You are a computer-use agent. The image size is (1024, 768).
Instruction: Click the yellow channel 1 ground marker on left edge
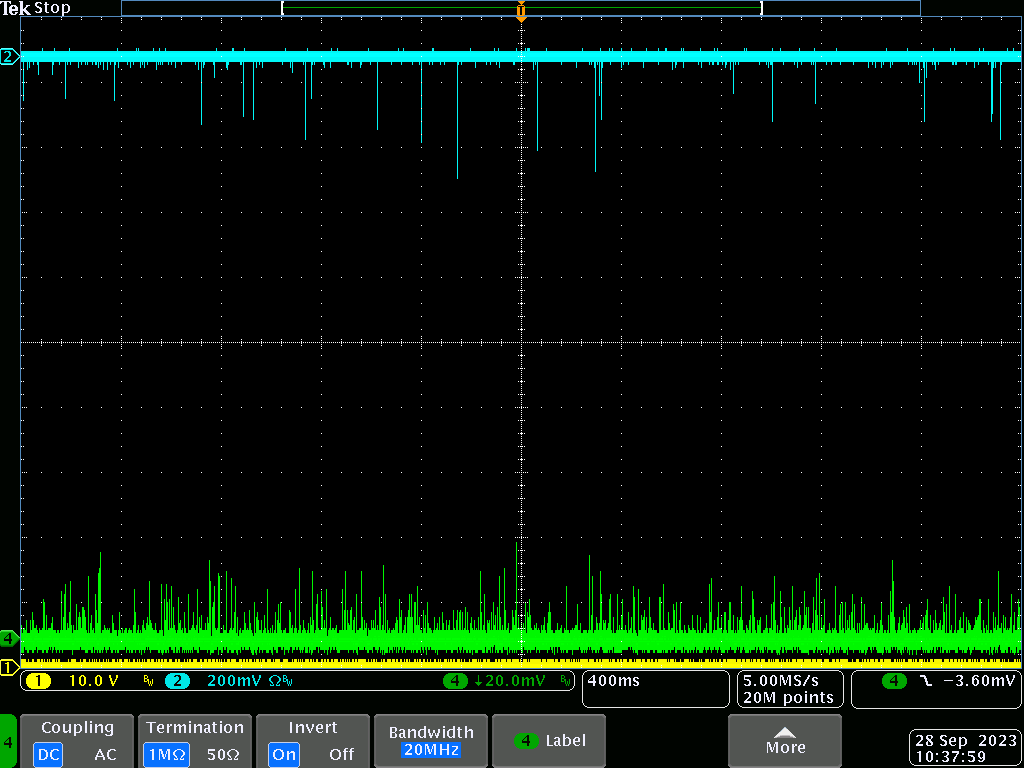coord(9,667)
